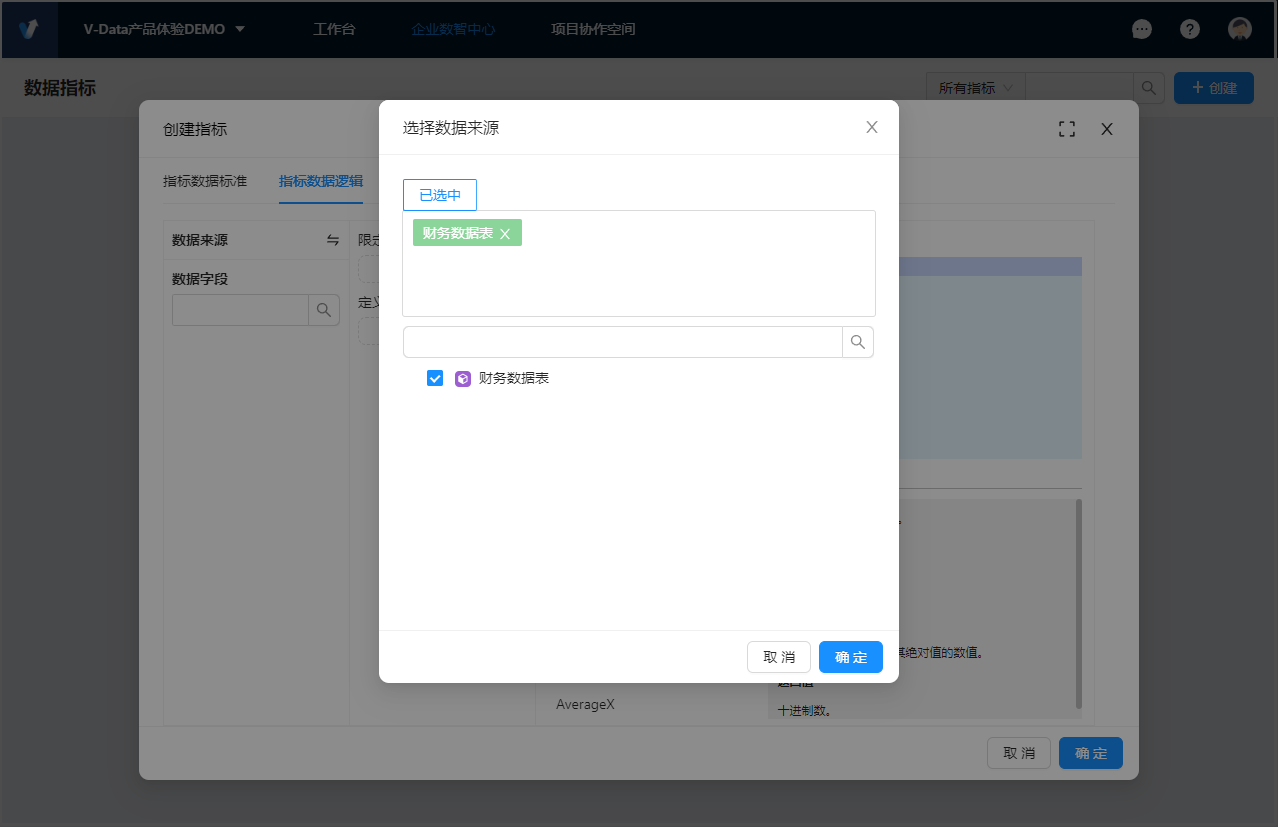Click the swap icon beside 数据来源
Image resolution: width=1278 pixels, height=827 pixels.
(333, 240)
